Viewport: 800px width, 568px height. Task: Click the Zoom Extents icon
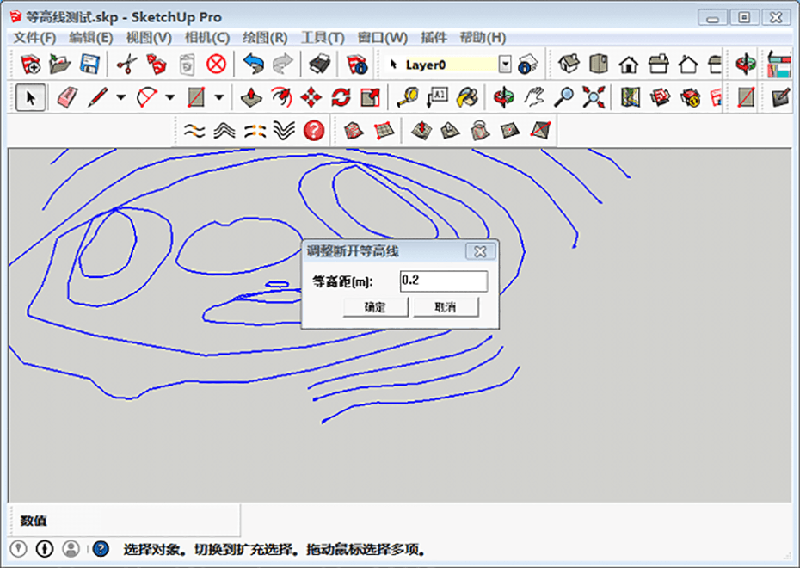595,97
